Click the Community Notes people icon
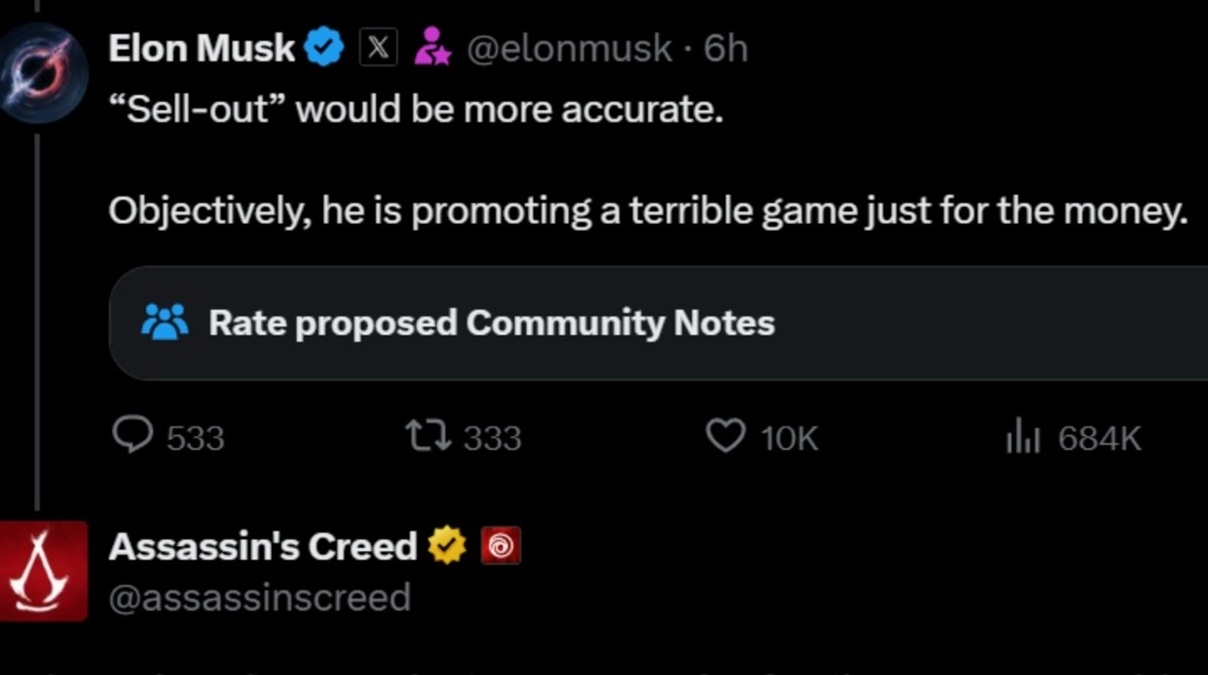Viewport: 1208px width, 675px height. click(165, 322)
